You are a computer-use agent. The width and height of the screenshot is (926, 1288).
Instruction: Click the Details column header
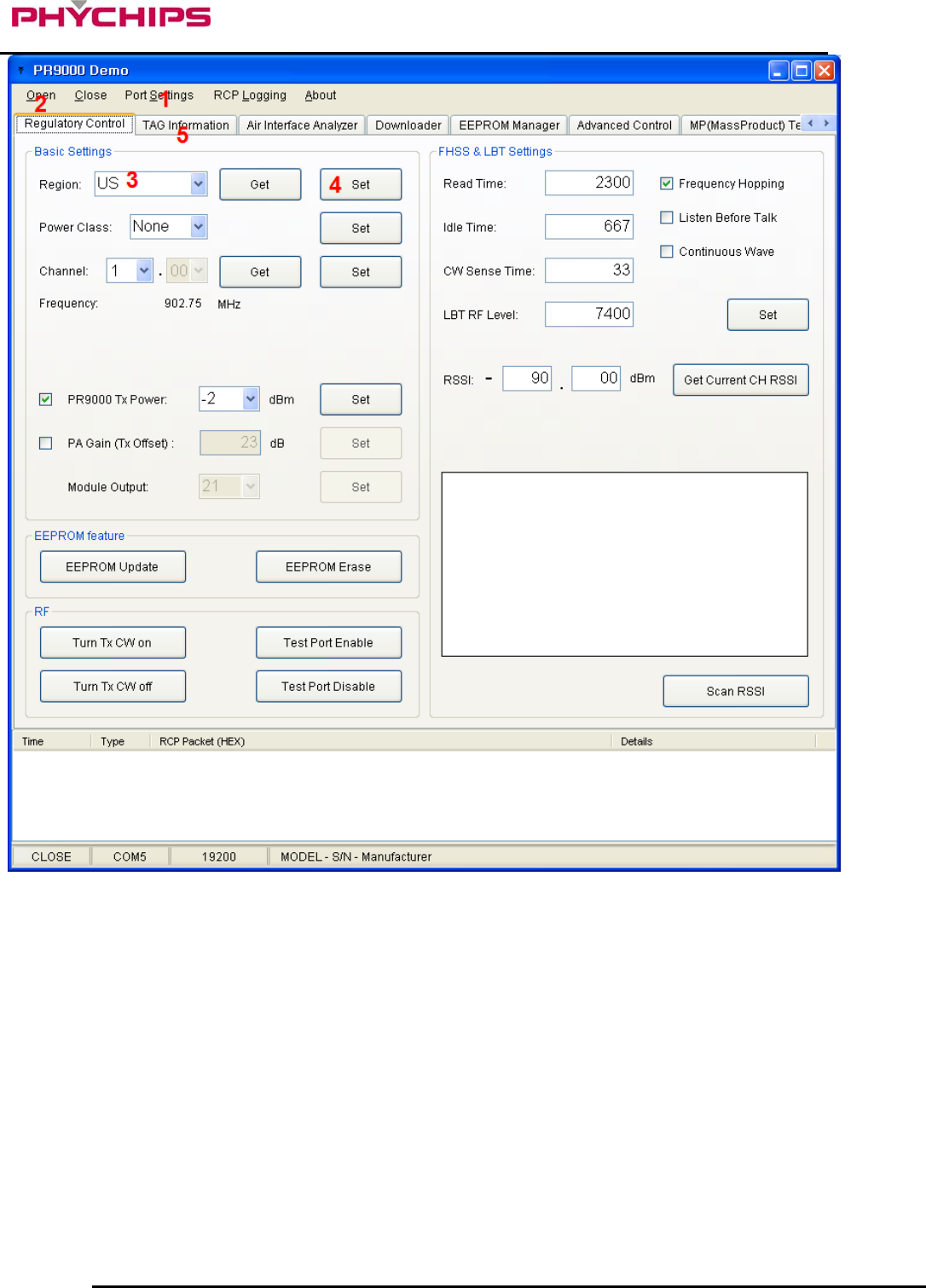pyautogui.click(x=713, y=741)
